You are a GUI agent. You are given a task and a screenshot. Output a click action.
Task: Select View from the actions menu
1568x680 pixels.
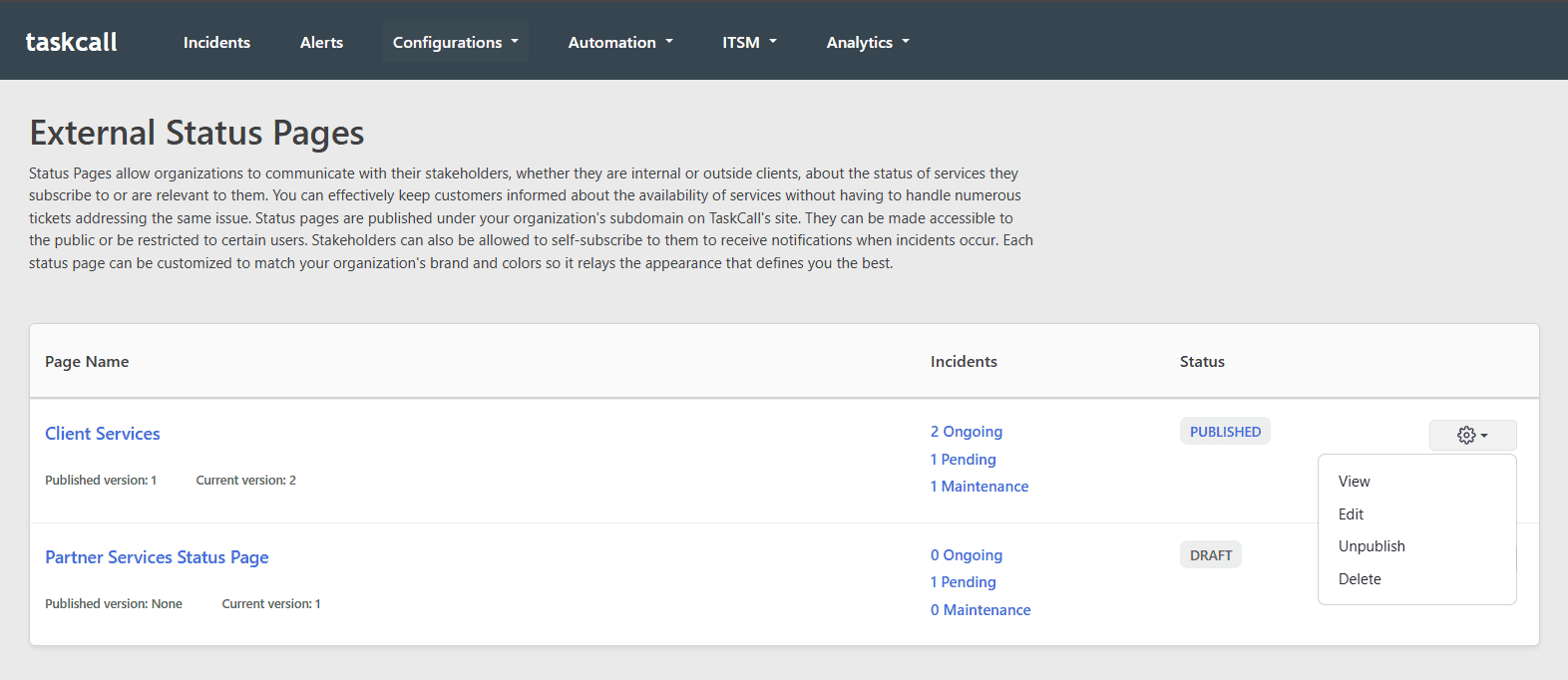pos(1354,482)
